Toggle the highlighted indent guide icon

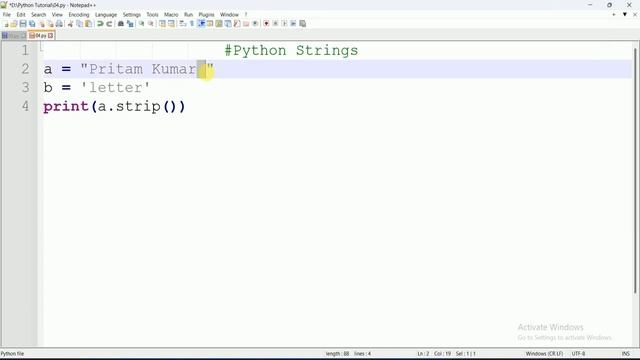[201, 24]
